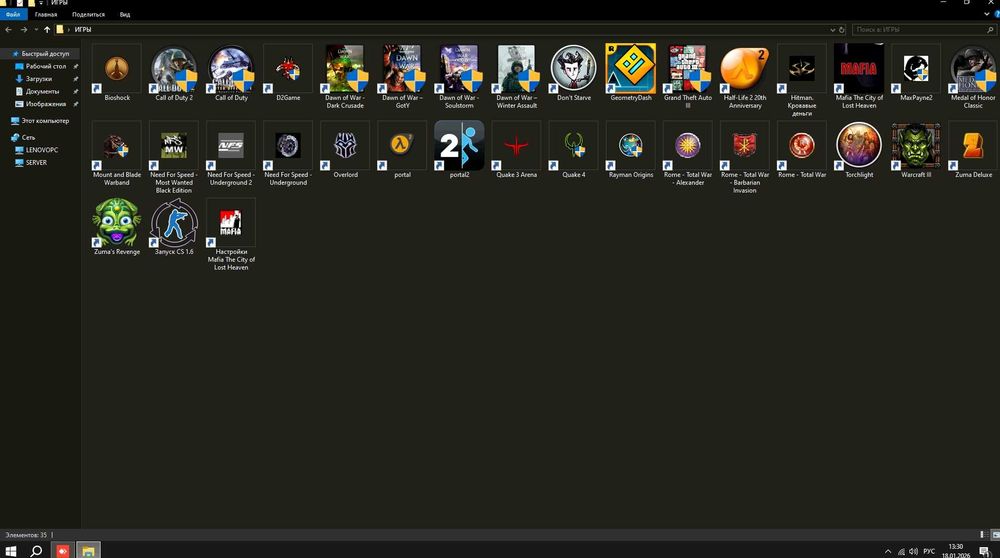1000x558 pixels.
Task: Open the Windows Start menu
Action: (x=11, y=550)
